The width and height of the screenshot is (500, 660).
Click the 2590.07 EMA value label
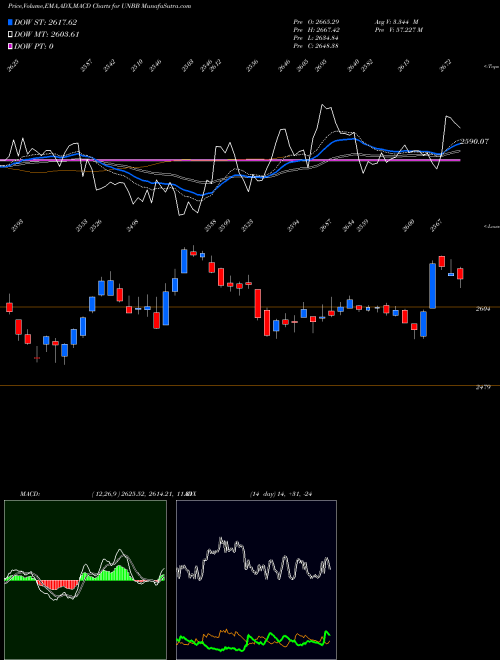pos(474,141)
